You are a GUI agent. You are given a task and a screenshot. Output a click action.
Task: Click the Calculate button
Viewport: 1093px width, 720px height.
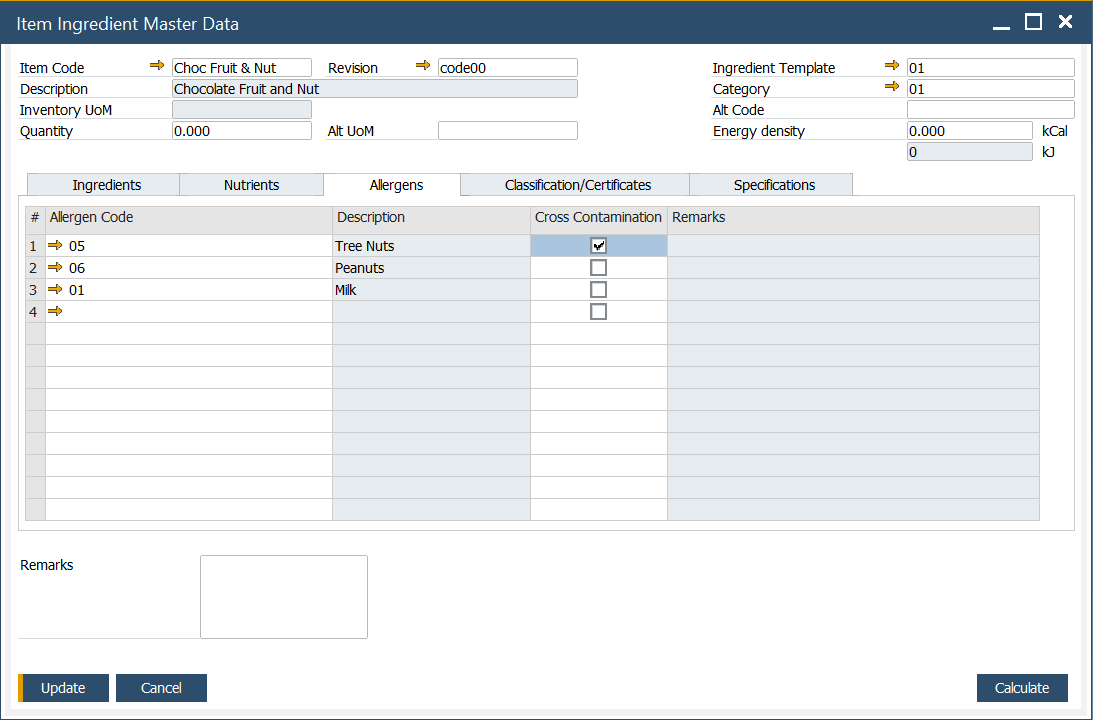[x=1022, y=688]
